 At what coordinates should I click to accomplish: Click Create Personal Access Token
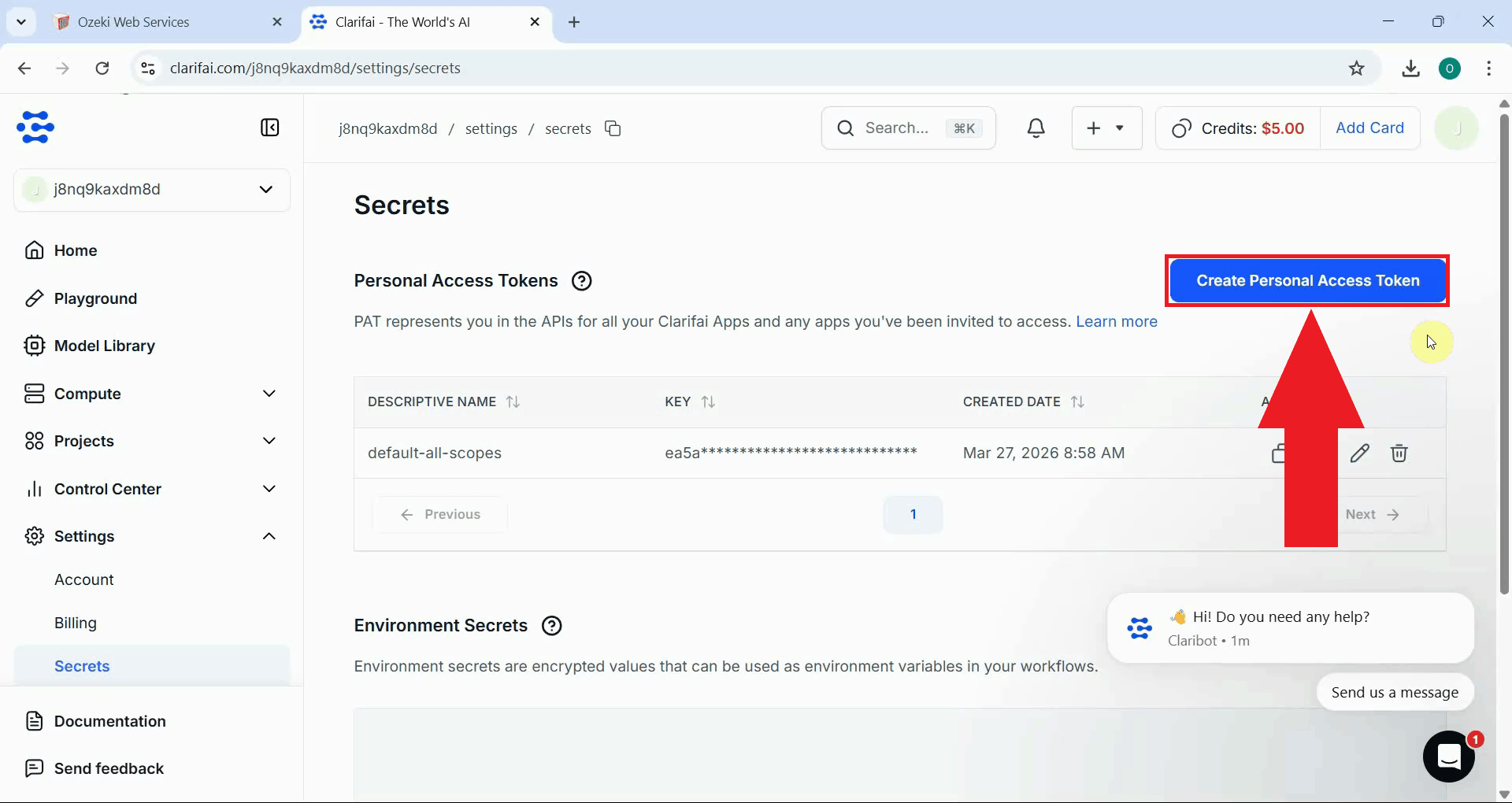pyautogui.click(x=1307, y=280)
